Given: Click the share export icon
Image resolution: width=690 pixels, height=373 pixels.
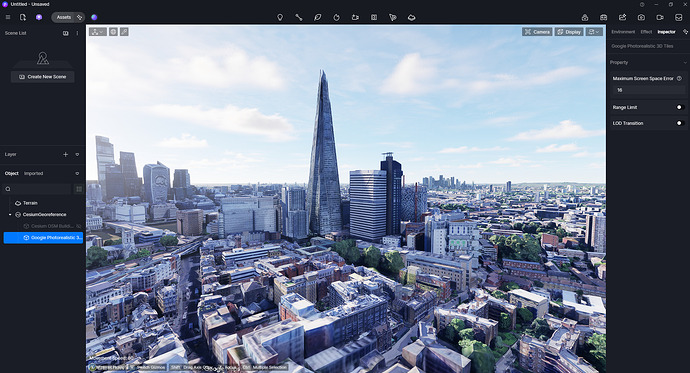Looking at the screenshot, I should point(622,17).
